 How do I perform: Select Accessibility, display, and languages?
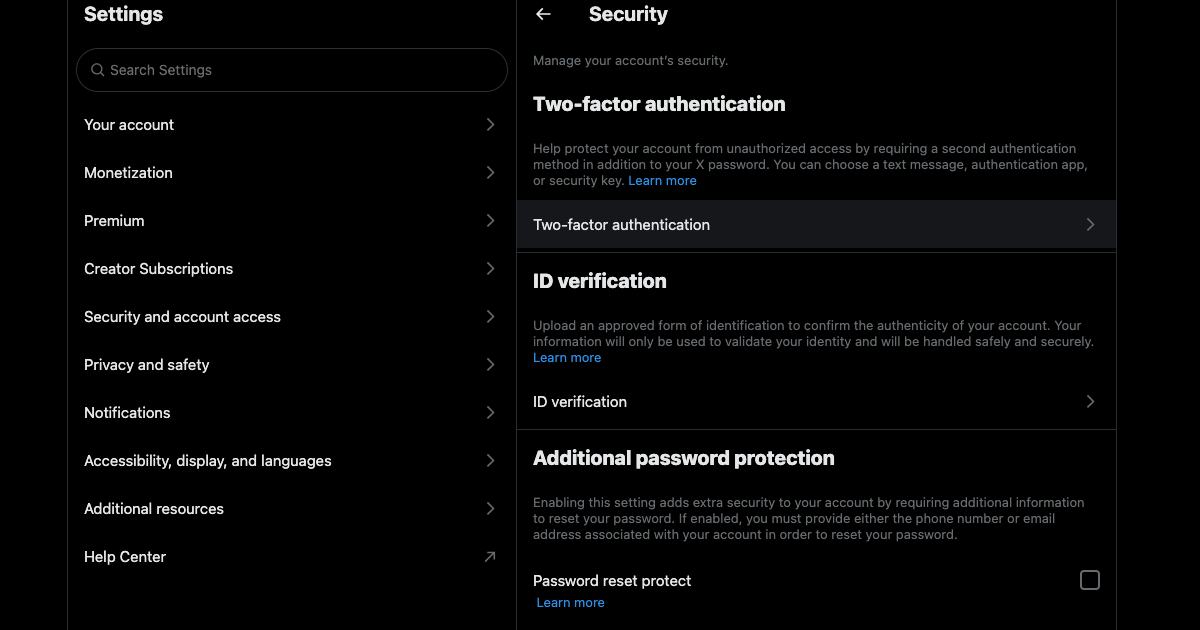point(208,461)
